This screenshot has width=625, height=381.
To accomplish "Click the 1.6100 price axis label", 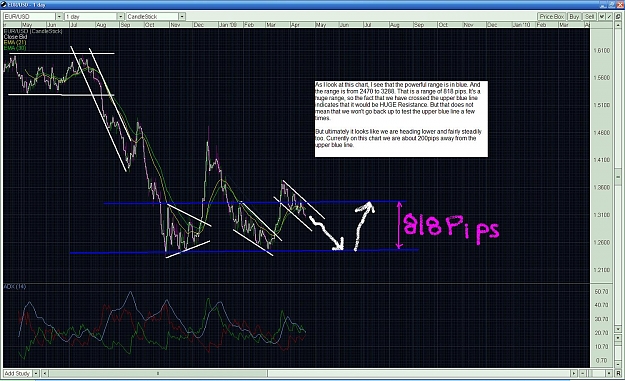I will click(602, 50).
